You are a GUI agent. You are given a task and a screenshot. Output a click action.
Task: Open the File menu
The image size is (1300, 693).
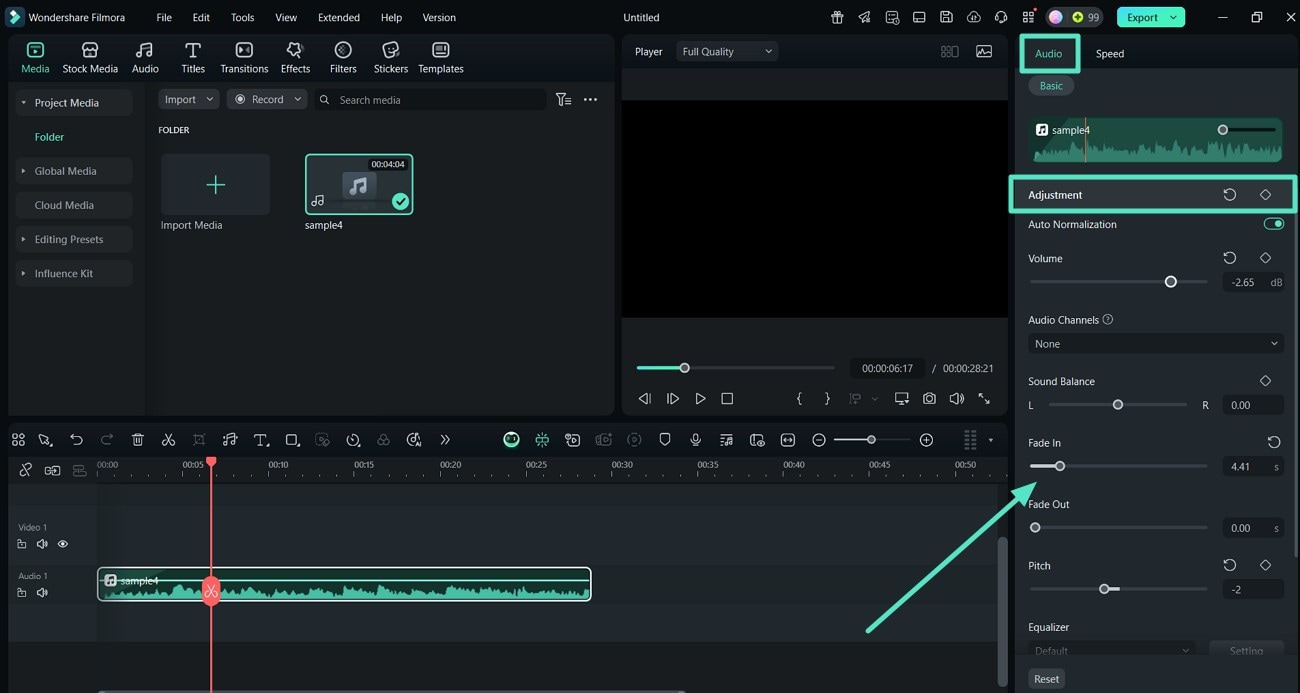click(x=164, y=17)
